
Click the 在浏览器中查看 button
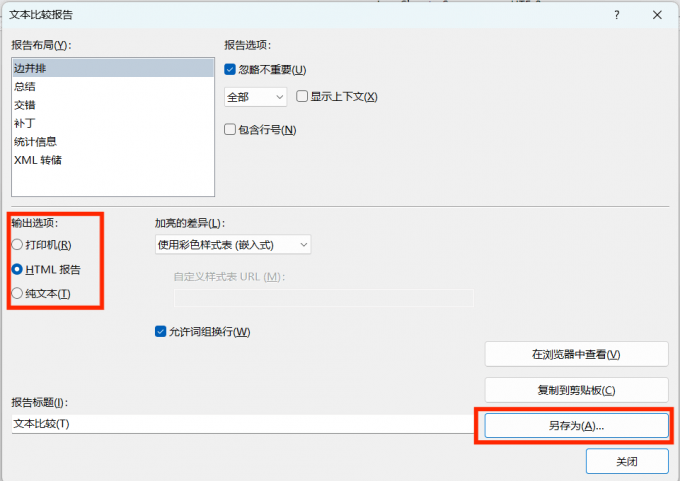click(576, 354)
